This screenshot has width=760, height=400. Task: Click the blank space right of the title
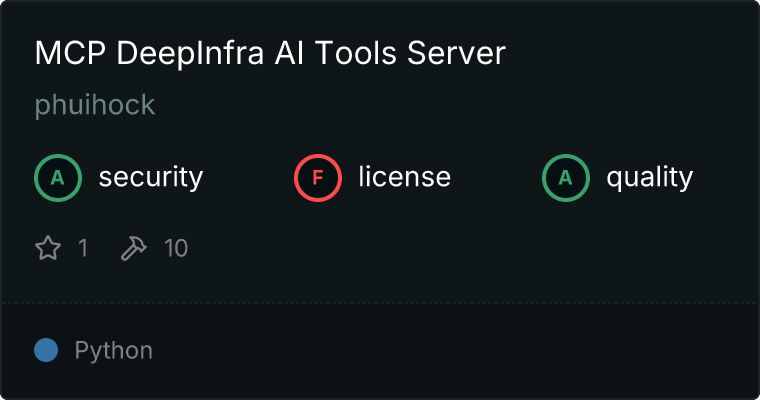(630, 54)
